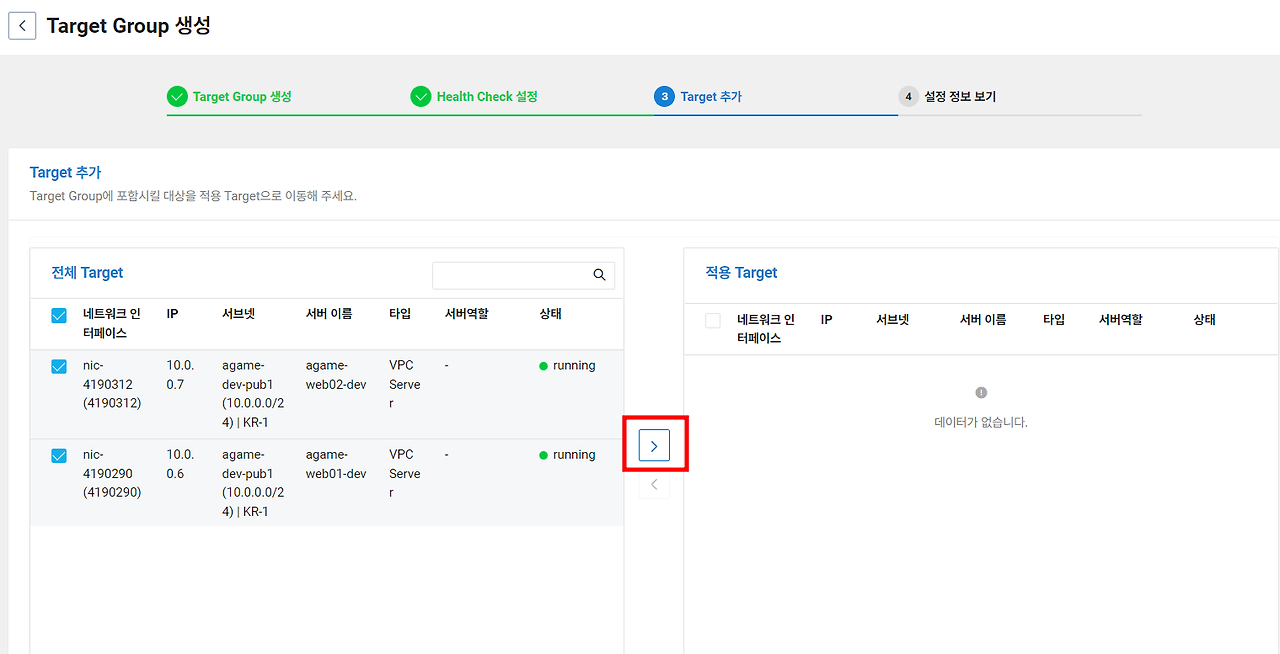
Task: Click the gray info icon above 데이터가 없습니다
Action: tap(981, 393)
